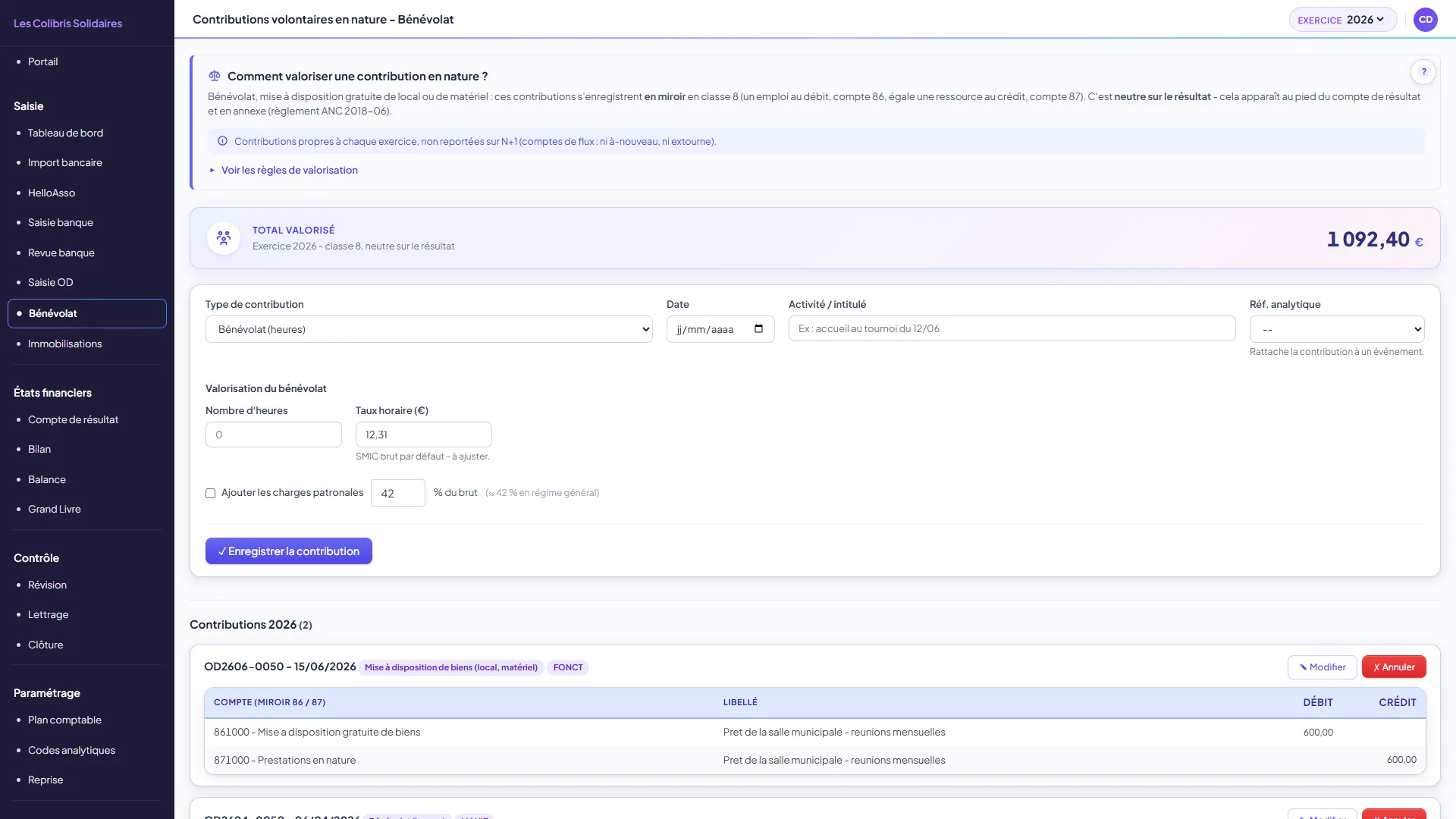Click the FONCT tag on OD2606-0050
1456x819 pixels.
click(x=568, y=667)
